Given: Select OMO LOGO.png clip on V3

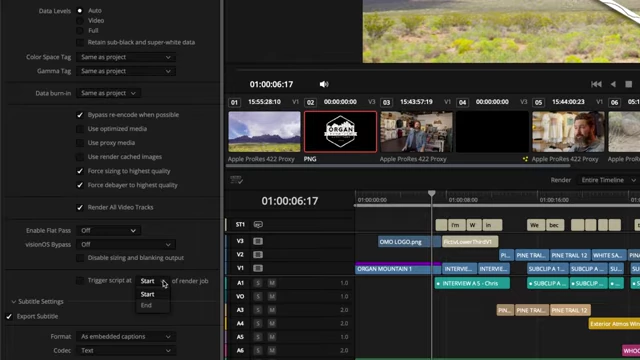Looking at the screenshot, I should [x=409, y=242].
